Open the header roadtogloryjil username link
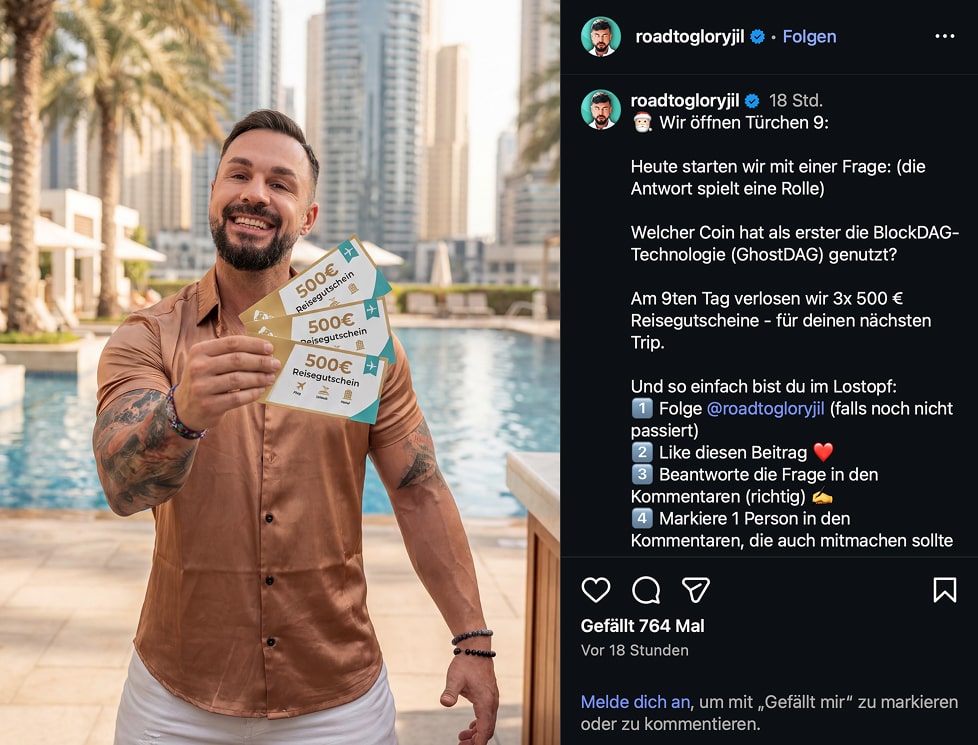 coord(689,37)
